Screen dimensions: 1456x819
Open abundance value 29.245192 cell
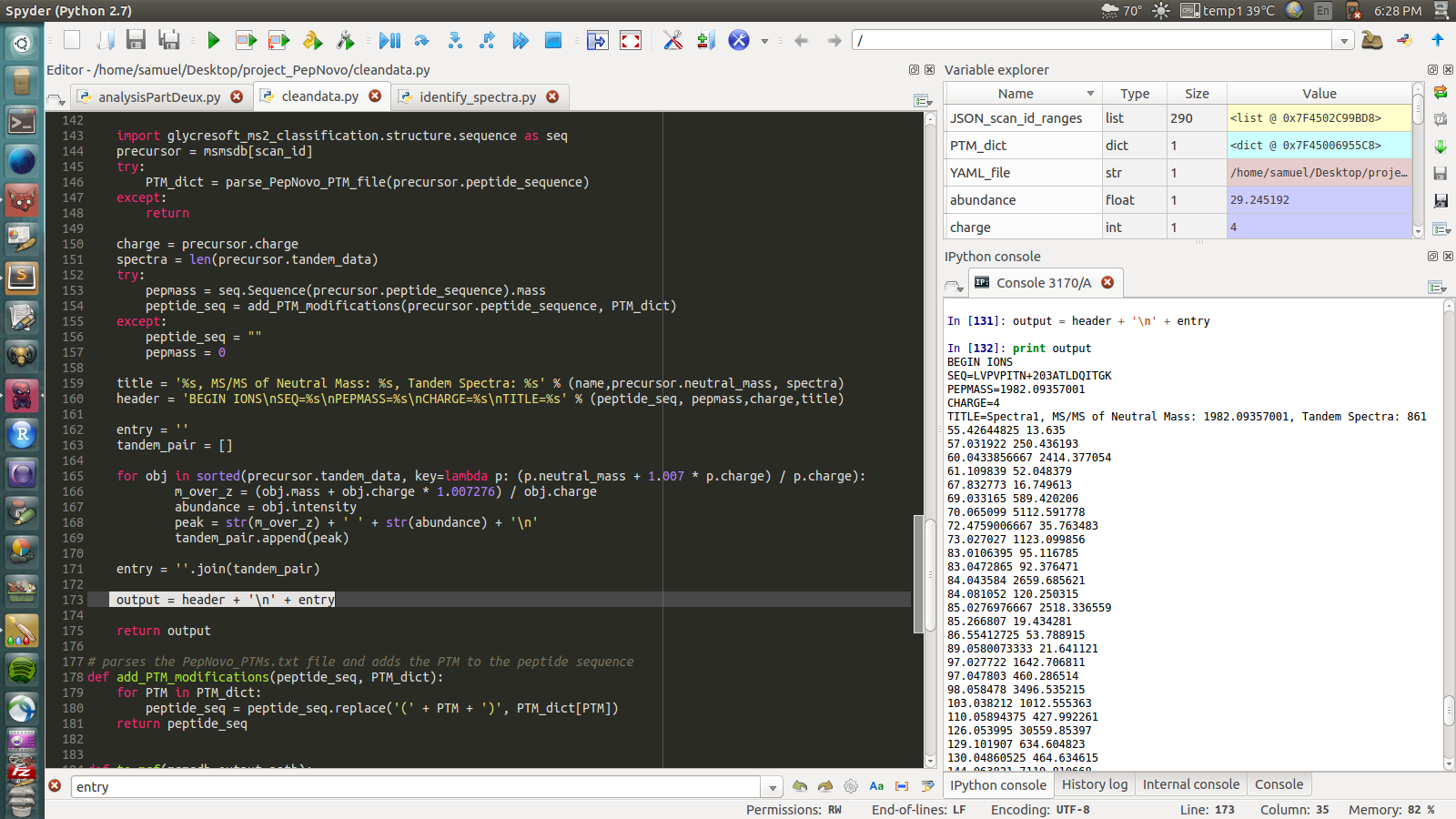click(x=1319, y=200)
